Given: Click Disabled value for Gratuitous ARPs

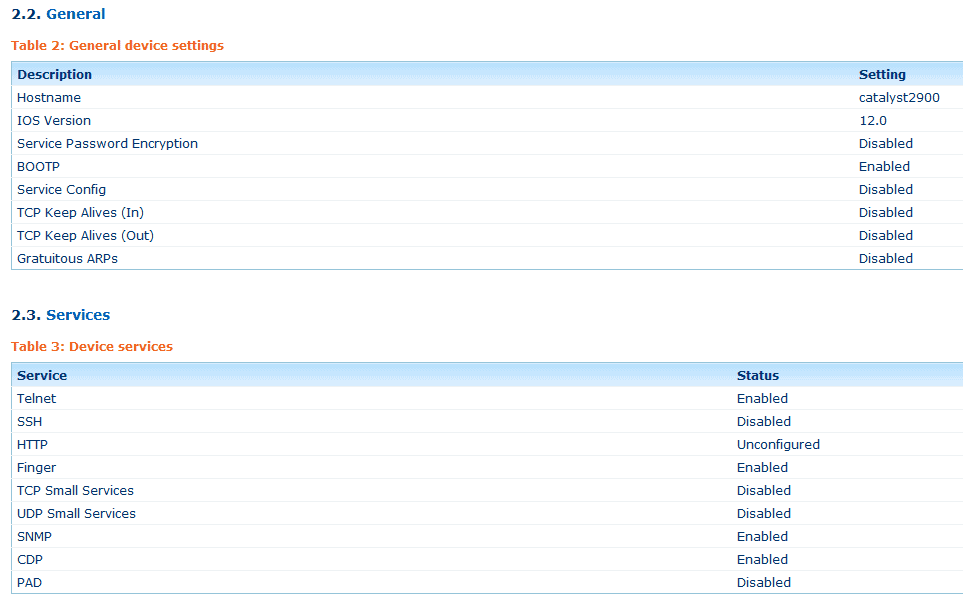Looking at the screenshot, I should (x=886, y=259).
